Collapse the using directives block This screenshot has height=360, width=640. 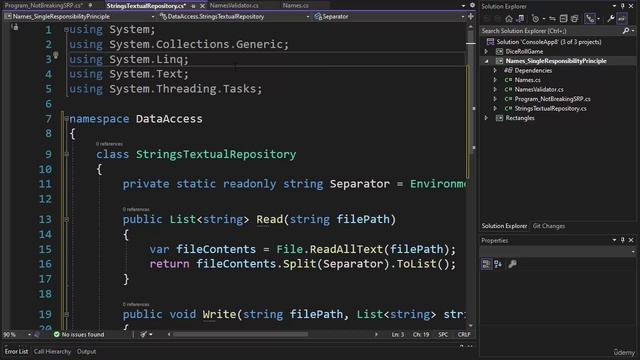[67, 29]
